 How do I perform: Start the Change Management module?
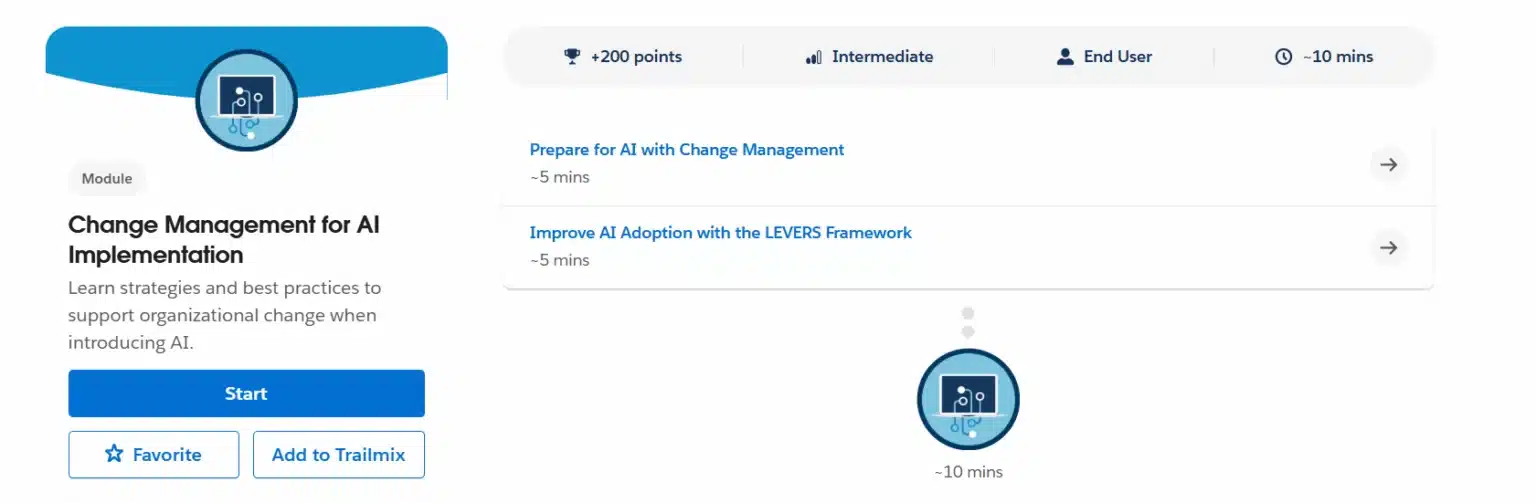[x=246, y=393]
